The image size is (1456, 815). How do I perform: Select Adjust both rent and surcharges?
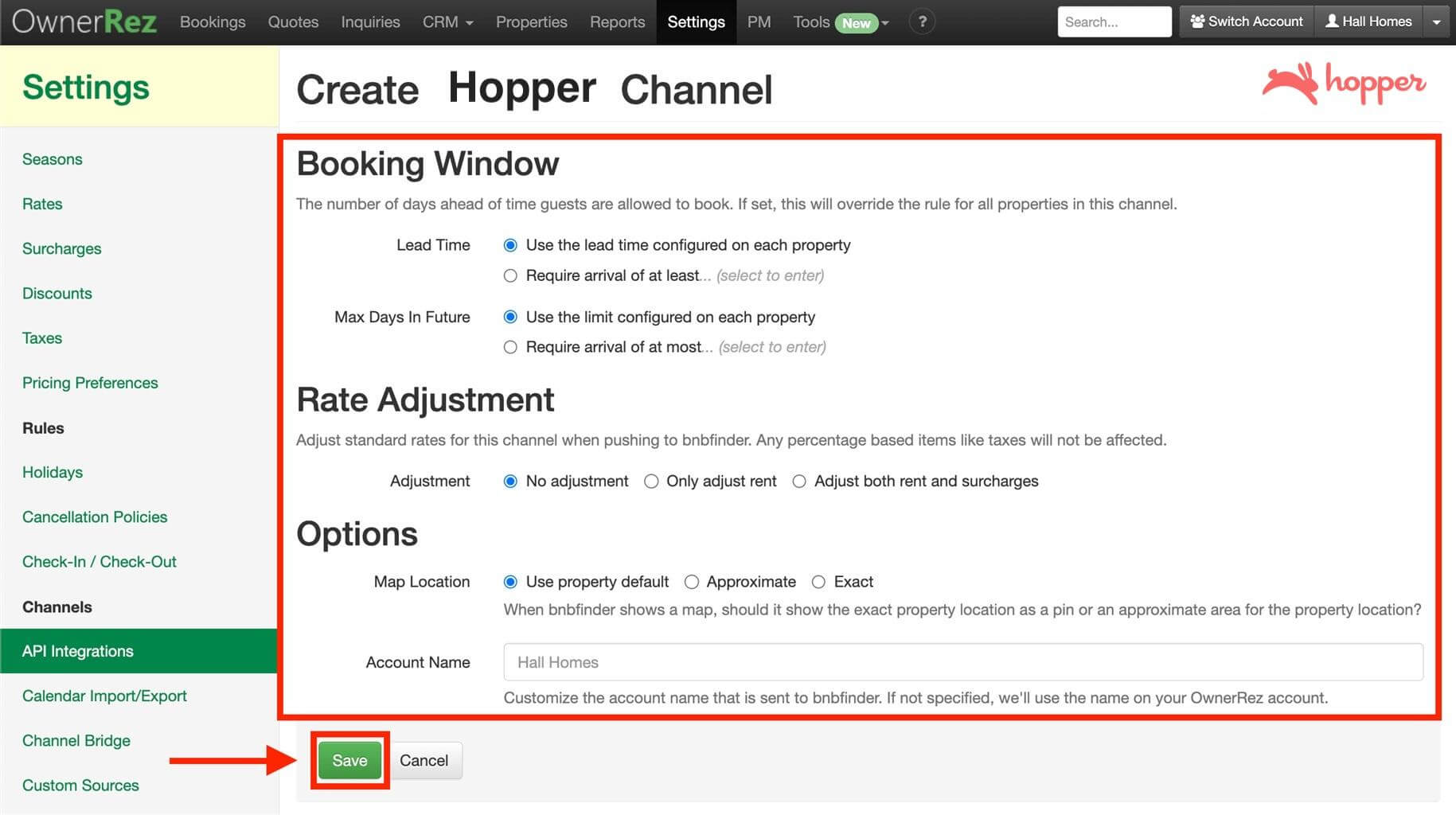pos(799,481)
